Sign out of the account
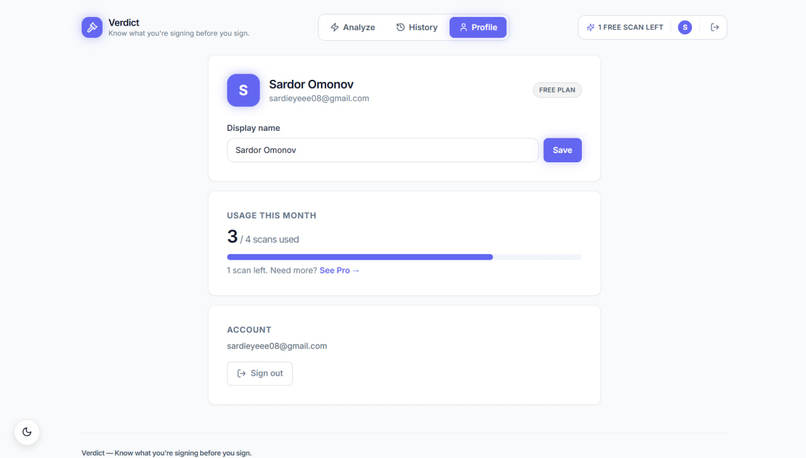 tap(260, 373)
